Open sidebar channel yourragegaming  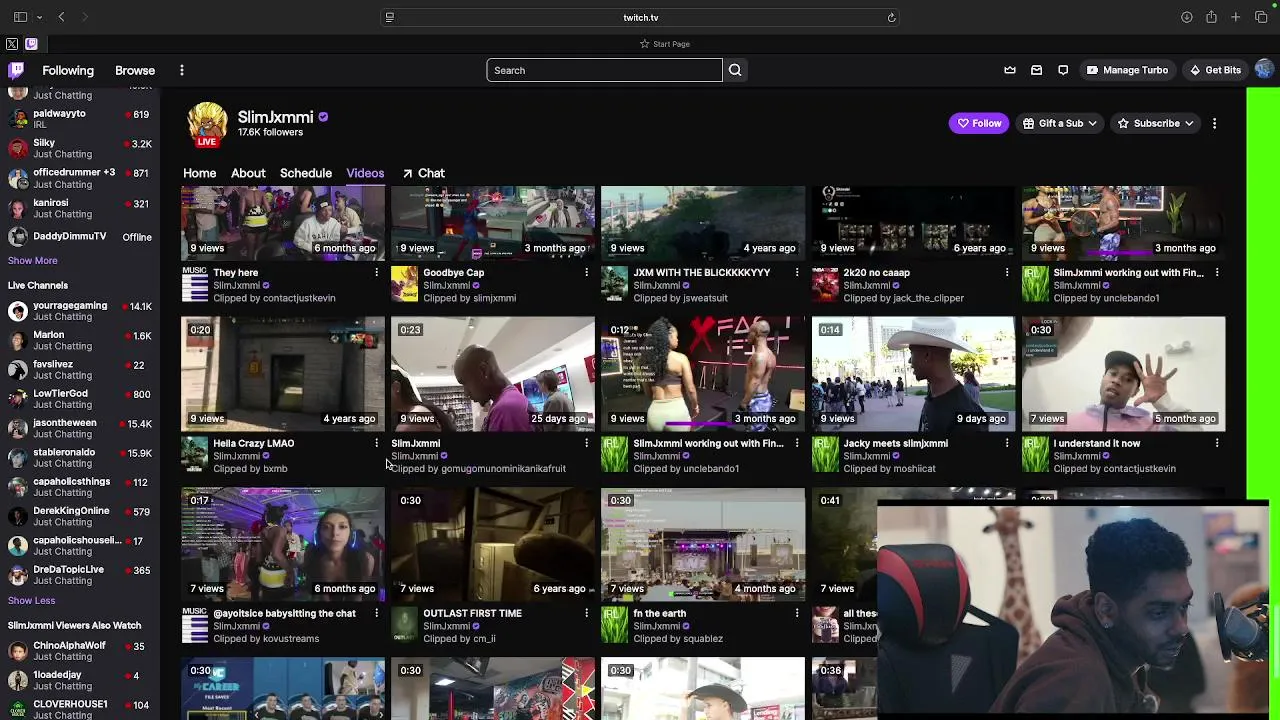pyautogui.click(x=80, y=311)
